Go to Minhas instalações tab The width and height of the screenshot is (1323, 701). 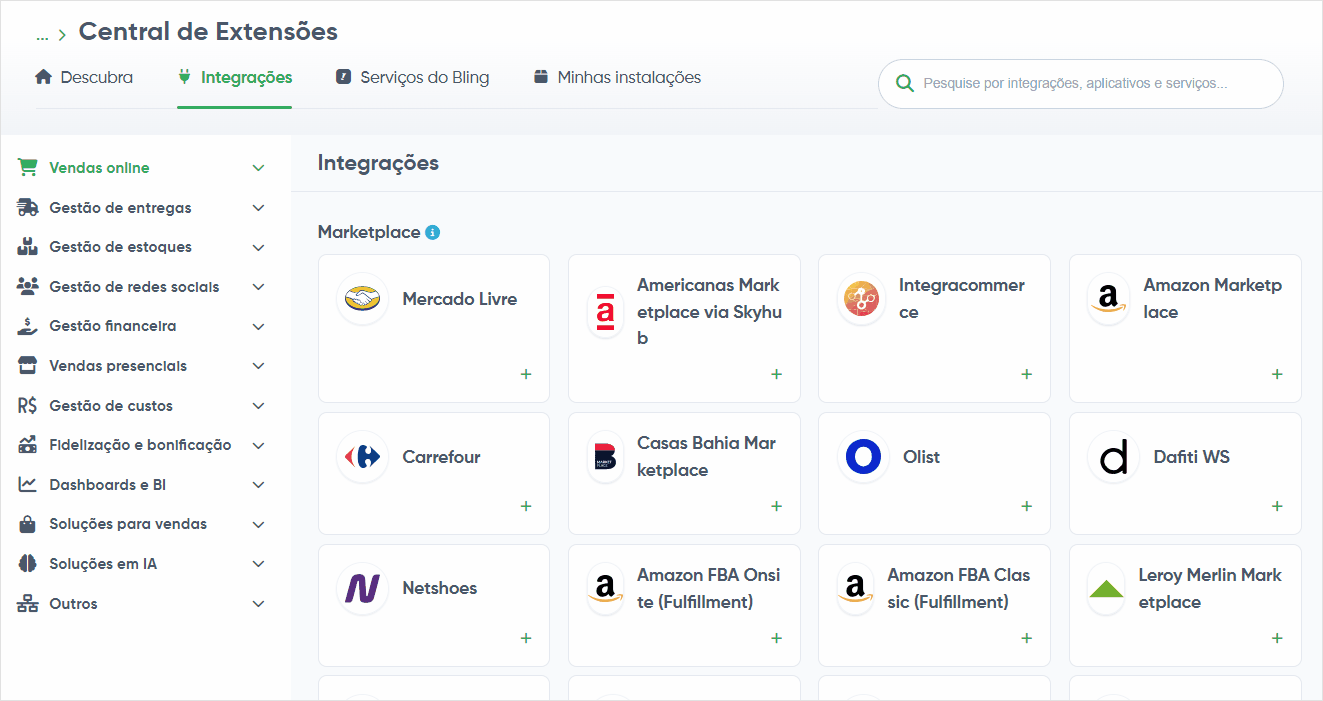617,77
